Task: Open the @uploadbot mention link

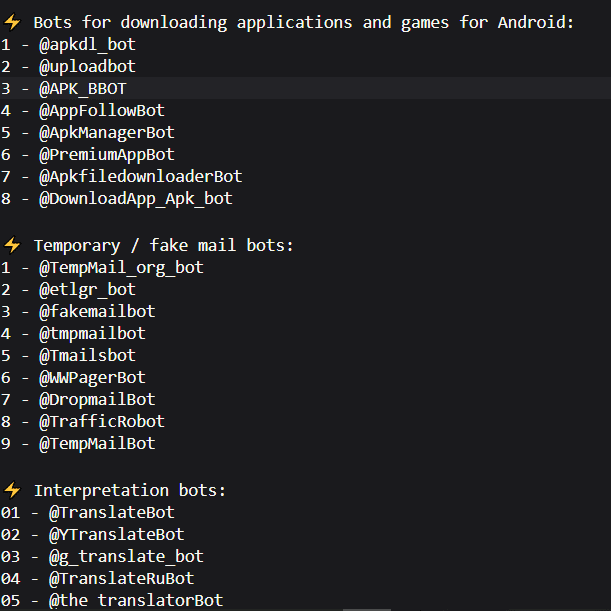Action: 87,66
